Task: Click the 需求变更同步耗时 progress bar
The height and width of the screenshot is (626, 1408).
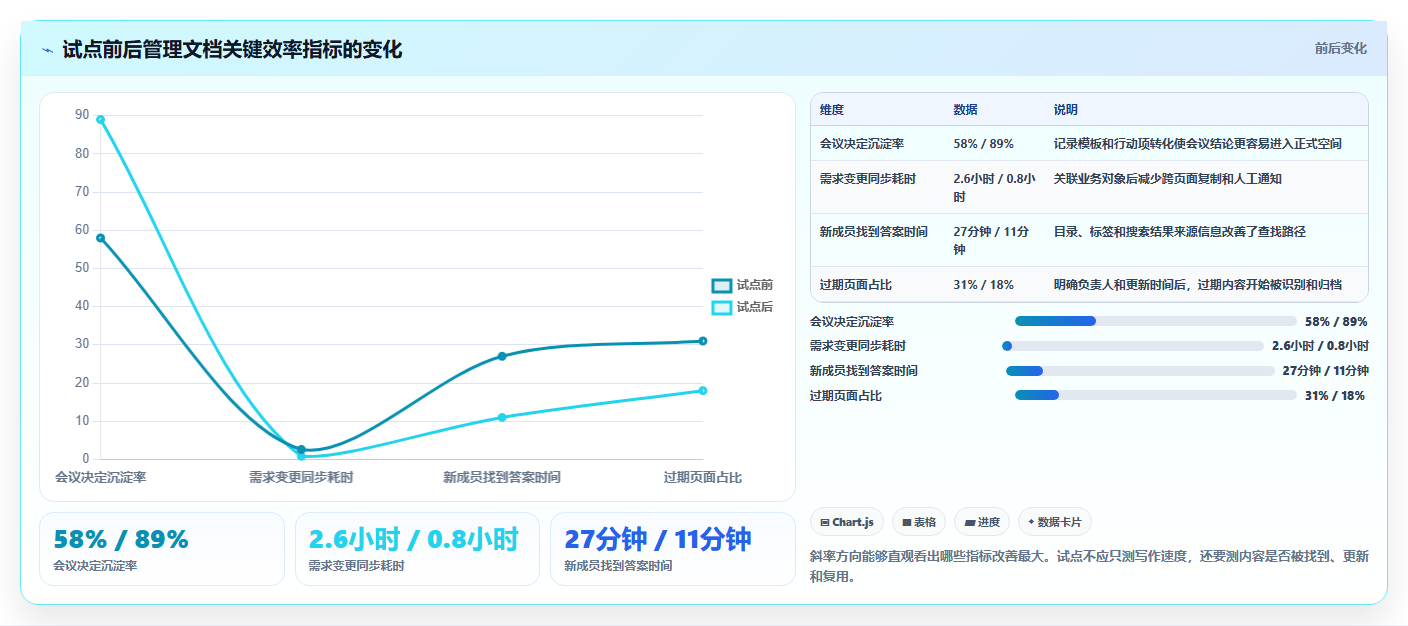Action: pyautogui.click(x=1134, y=346)
